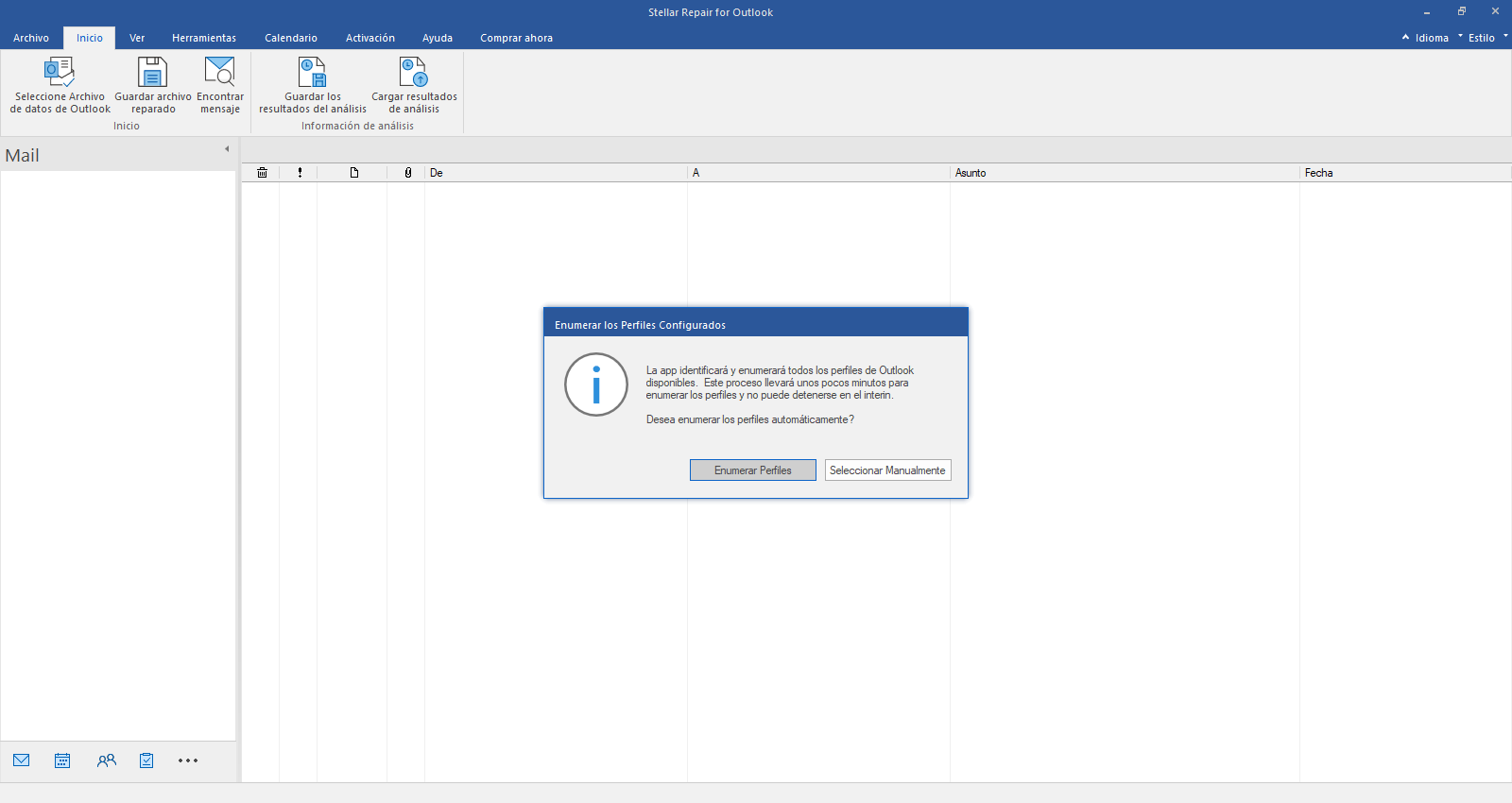Click the deleted-items trash column header

(x=262, y=173)
